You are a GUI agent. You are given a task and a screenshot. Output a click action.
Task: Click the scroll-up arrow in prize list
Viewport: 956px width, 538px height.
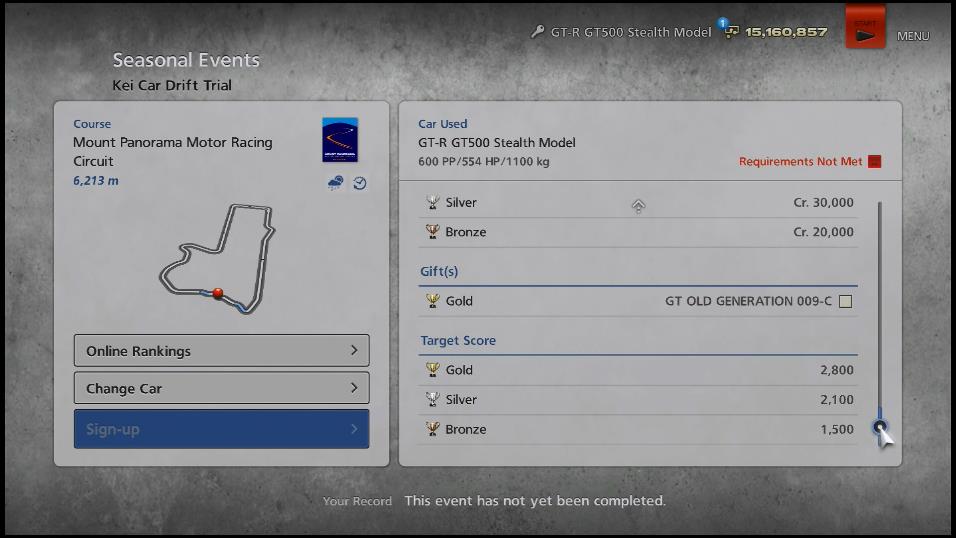(638, 206)
